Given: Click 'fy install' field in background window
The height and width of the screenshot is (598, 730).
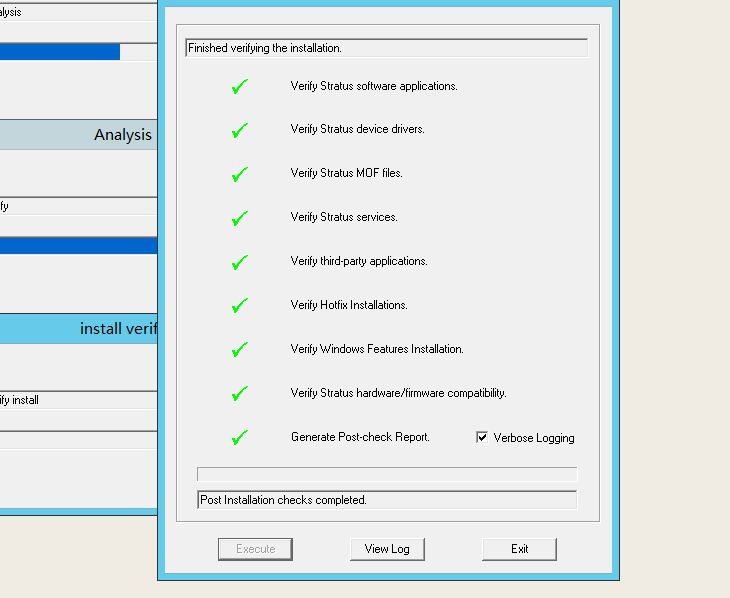Looking at the screenshot, I should [78, 400].
